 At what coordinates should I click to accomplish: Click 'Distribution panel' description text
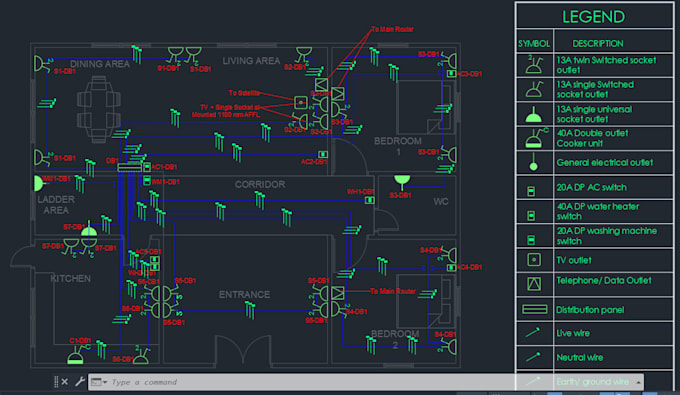click(x=590, y=310)
